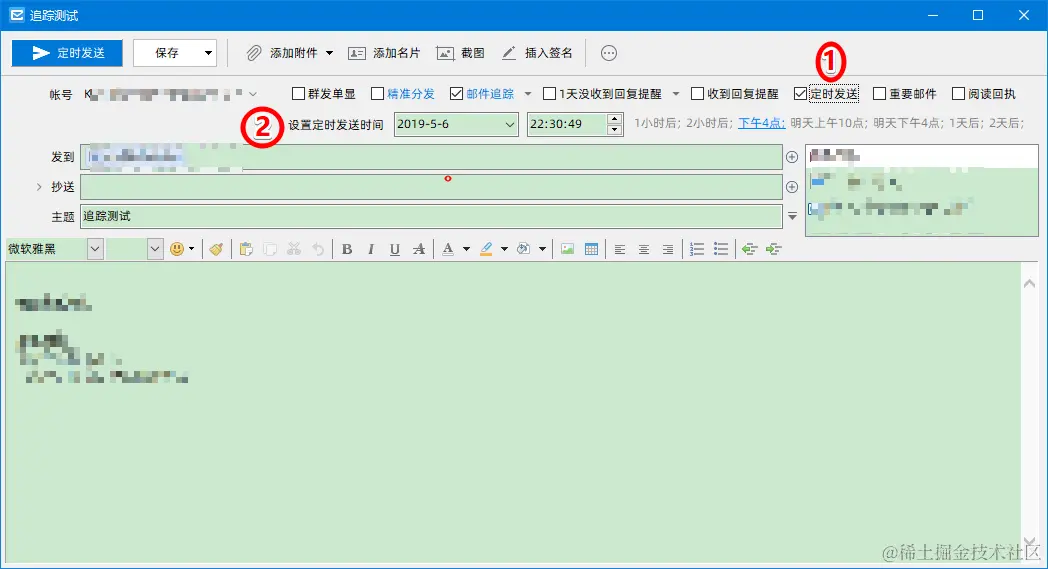Align text to the left
The image size is (1048, 569).
[x=620, y=249]
